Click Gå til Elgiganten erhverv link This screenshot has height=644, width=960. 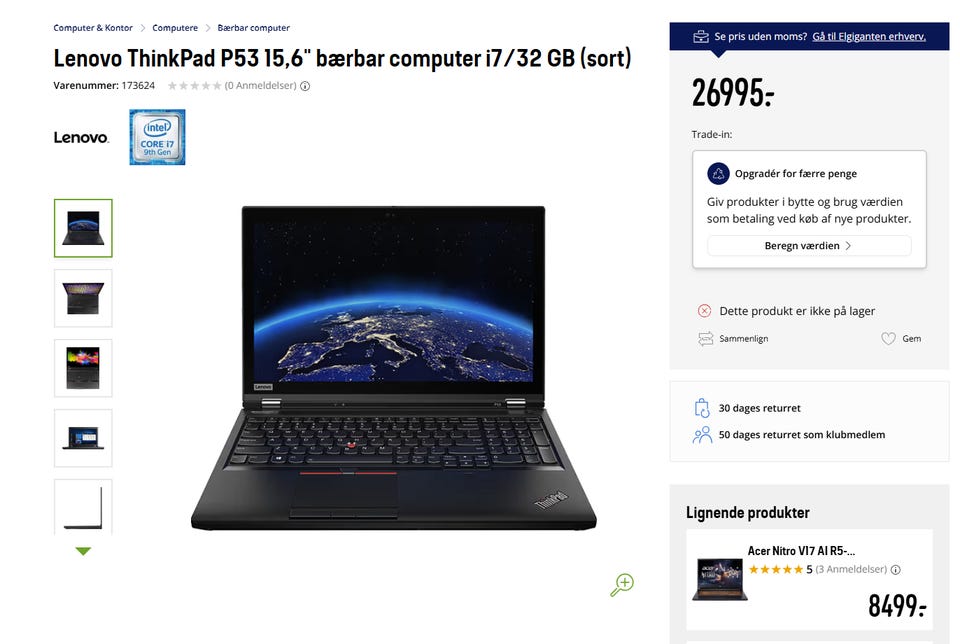(869, 37)
